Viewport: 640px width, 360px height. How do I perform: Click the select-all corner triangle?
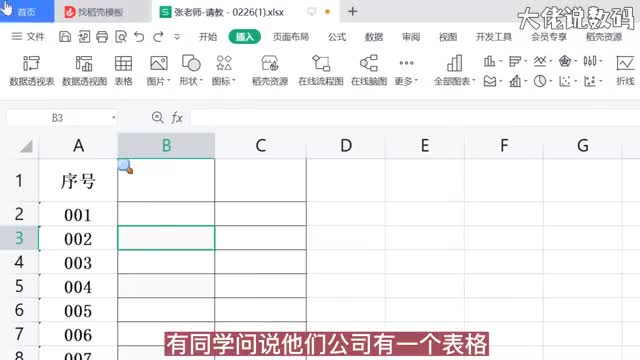[26, 146]
